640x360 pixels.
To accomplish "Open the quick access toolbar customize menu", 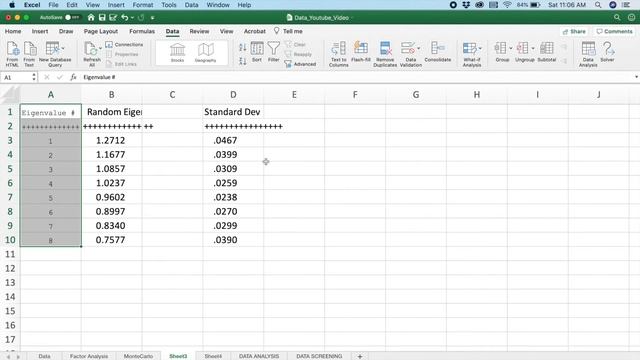I will pos(152,18).
